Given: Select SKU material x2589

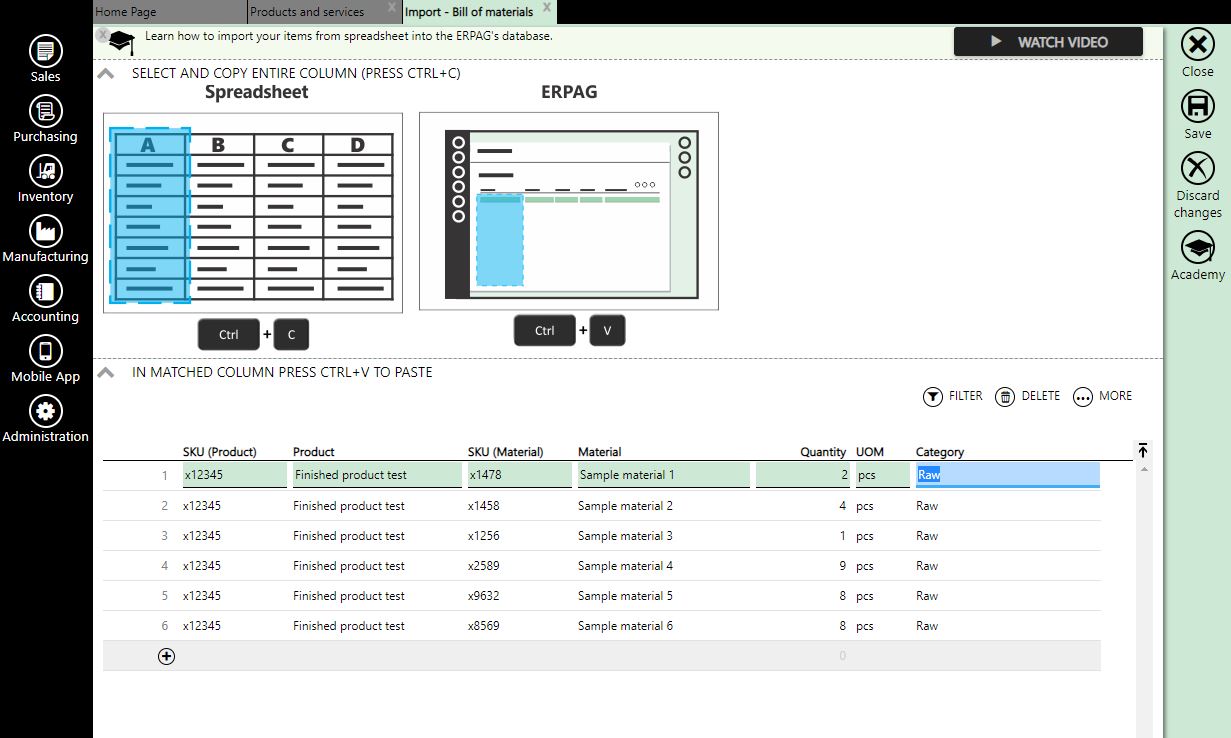Looking at the screenshot, I should (x=484, y=566).
